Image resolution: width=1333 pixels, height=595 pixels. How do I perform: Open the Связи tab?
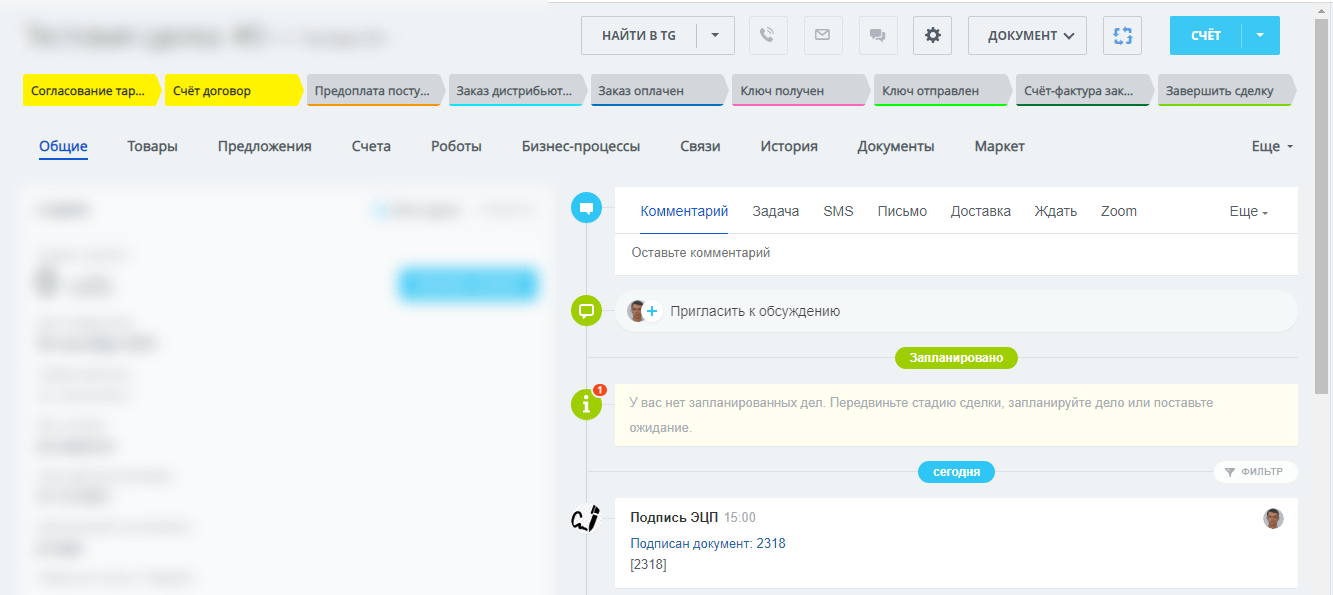click(x=700, y=146)
